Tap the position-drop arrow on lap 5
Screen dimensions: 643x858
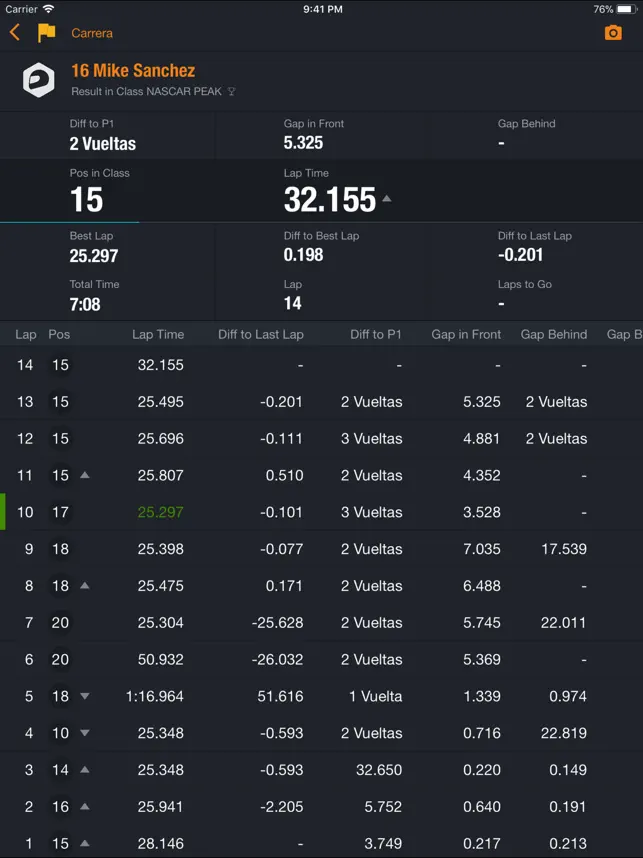tap(85, 696)
